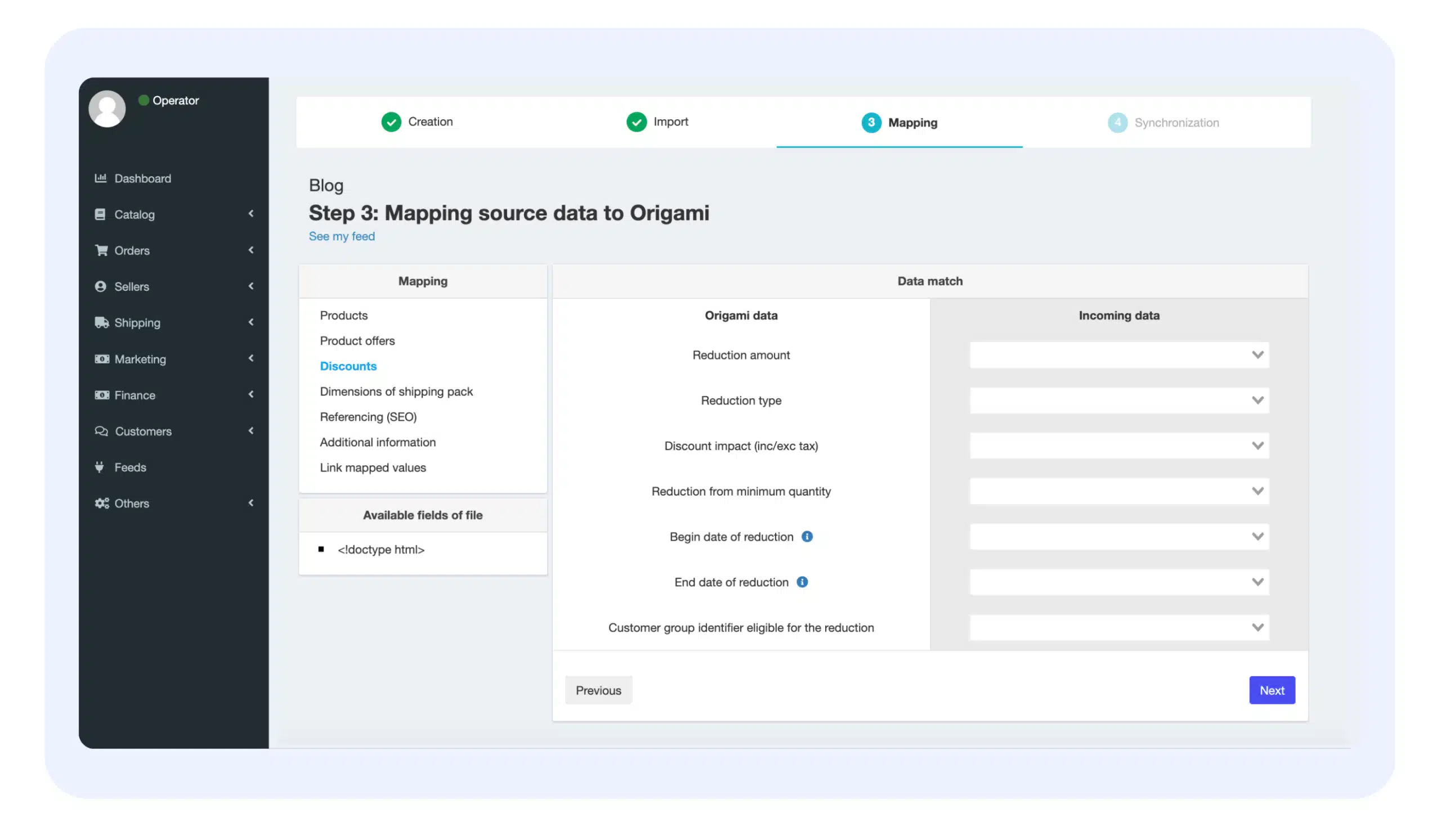Click the Available fields of file header
The image size is (1441, 840).
click(423, 515)
